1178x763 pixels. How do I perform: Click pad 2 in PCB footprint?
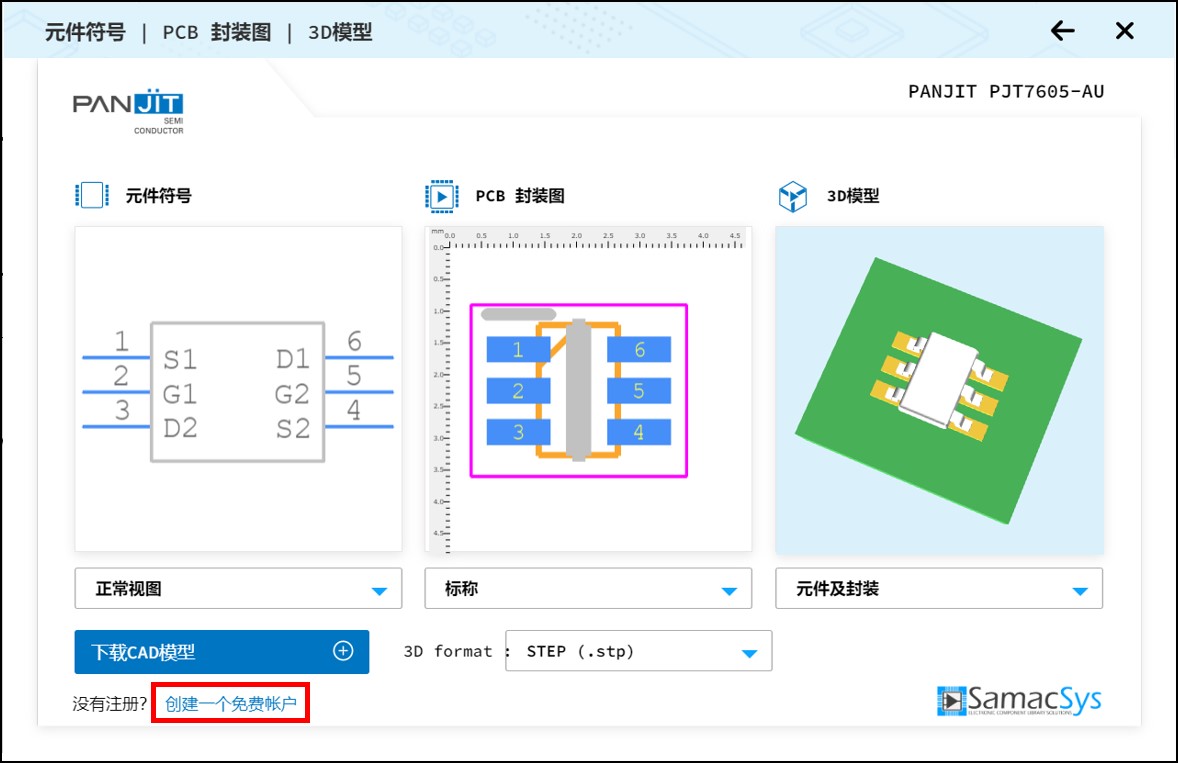(518, 391)
